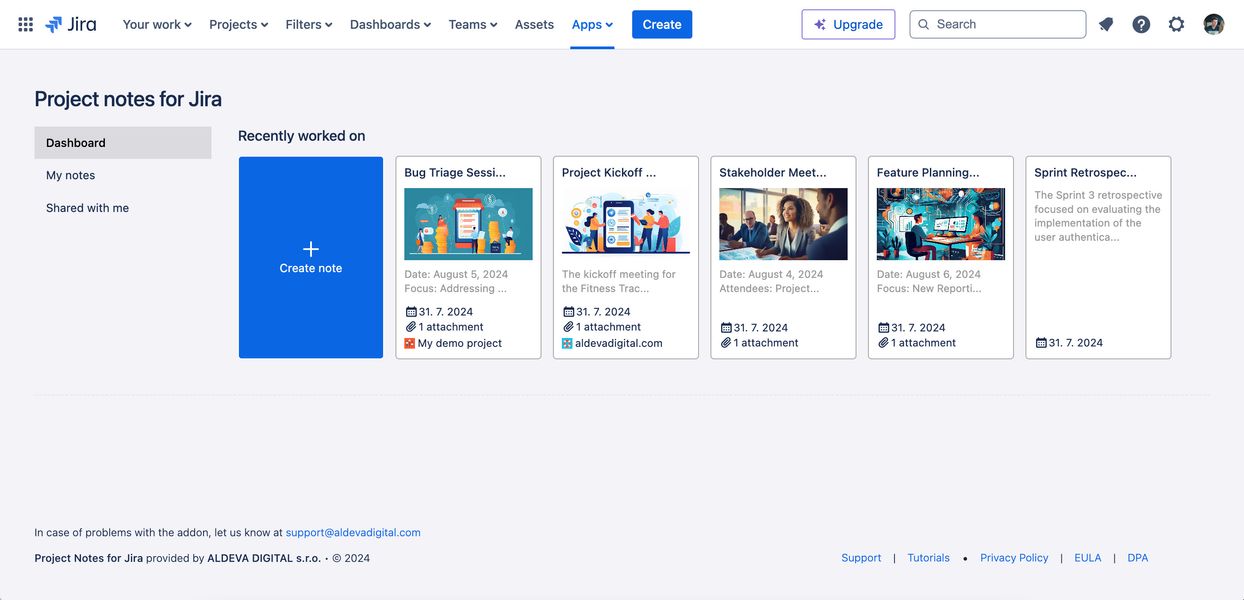Open the Tutorials footer link
The image size is (1244, 600).
pyautogui.click(x=929, y=558)
